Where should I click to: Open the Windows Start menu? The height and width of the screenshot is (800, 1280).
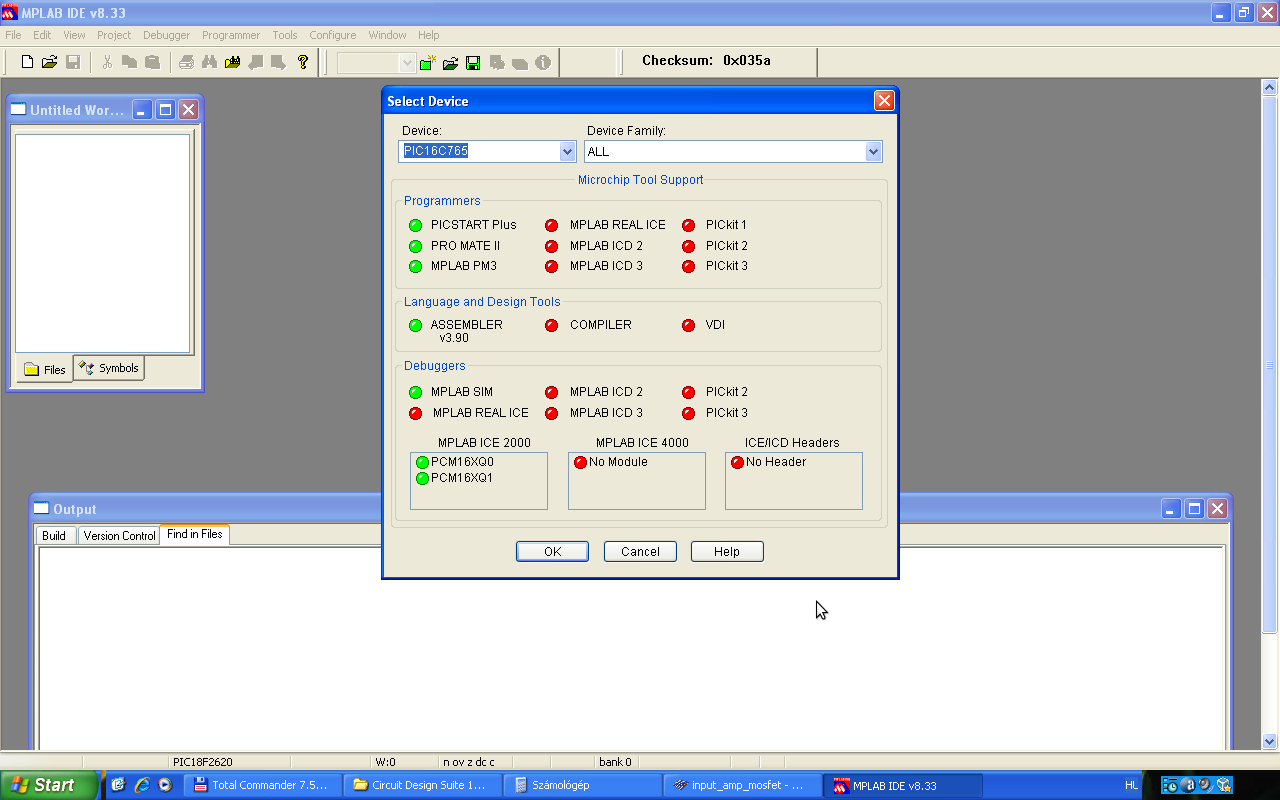point(49,785)
